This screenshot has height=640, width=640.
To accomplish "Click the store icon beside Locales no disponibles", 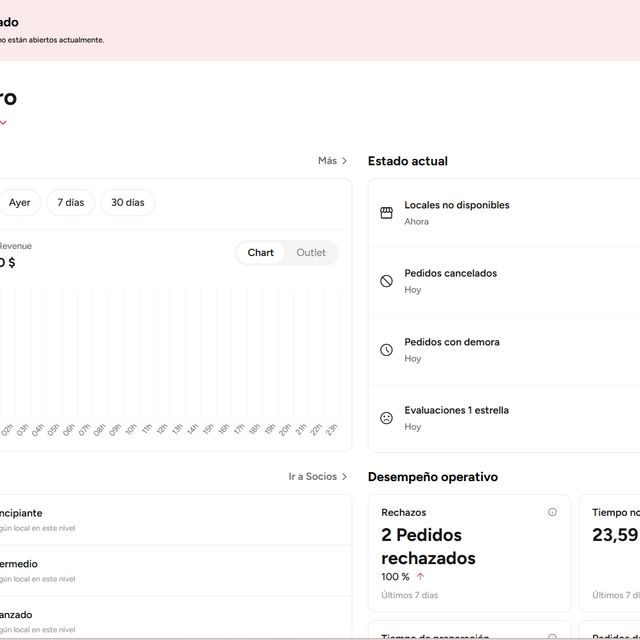I will (386, 213).
